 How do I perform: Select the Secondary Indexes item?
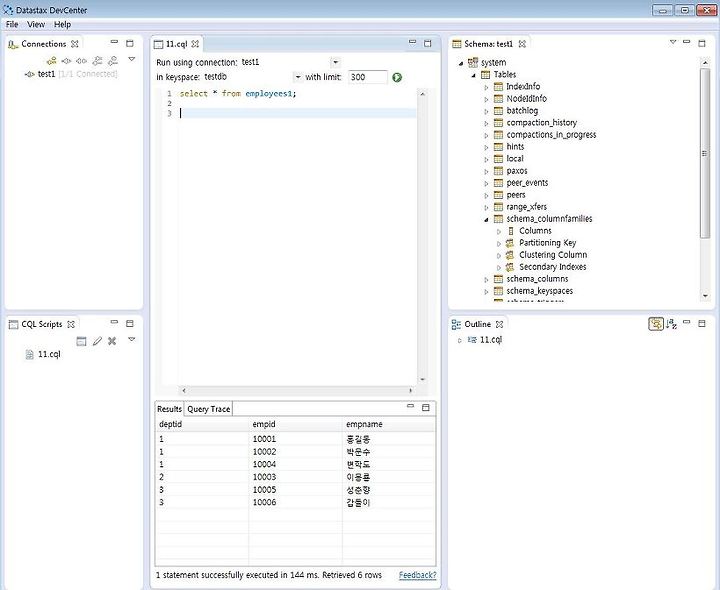coord(552,267)
